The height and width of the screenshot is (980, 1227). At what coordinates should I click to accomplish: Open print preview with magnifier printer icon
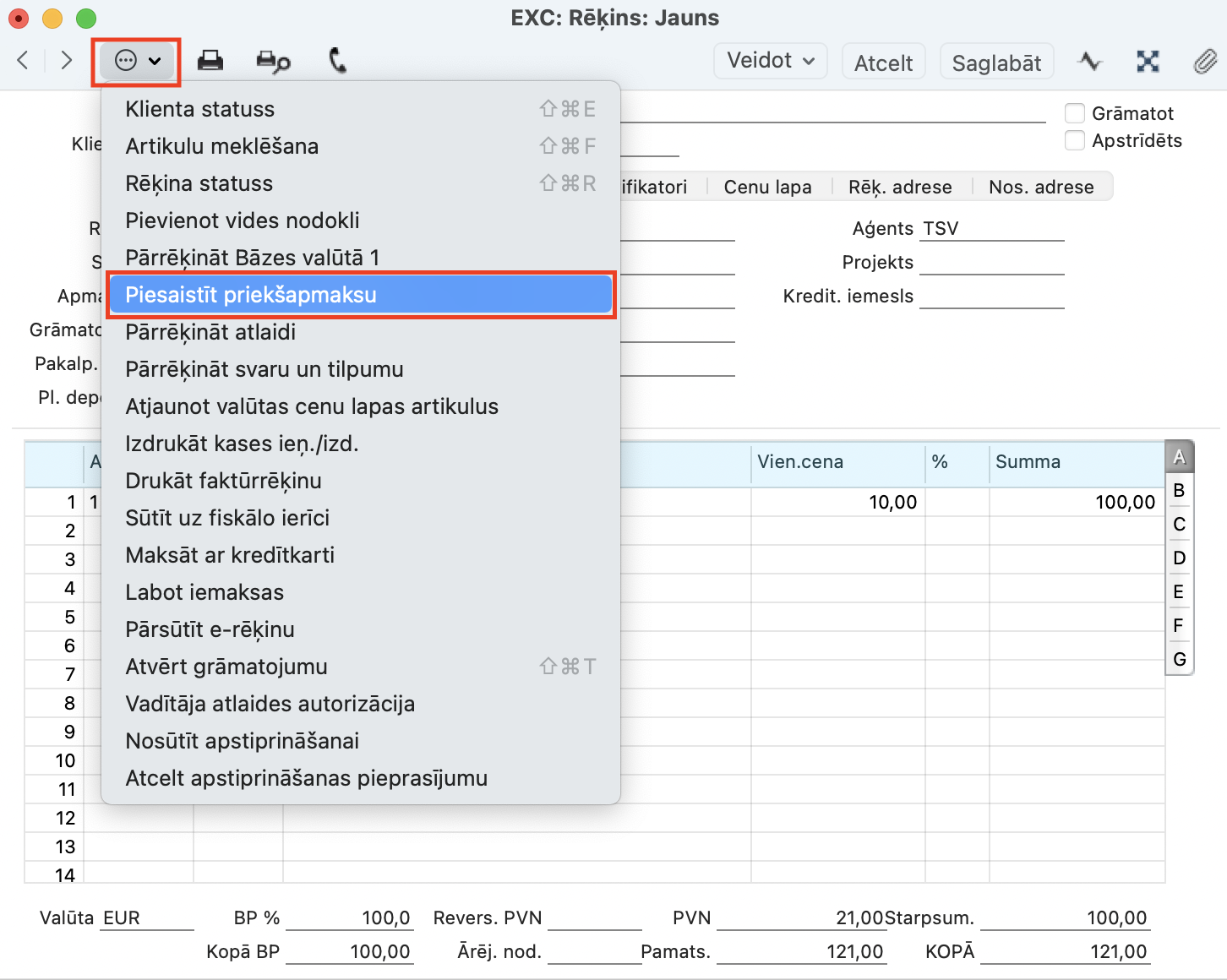pos(273,61)
